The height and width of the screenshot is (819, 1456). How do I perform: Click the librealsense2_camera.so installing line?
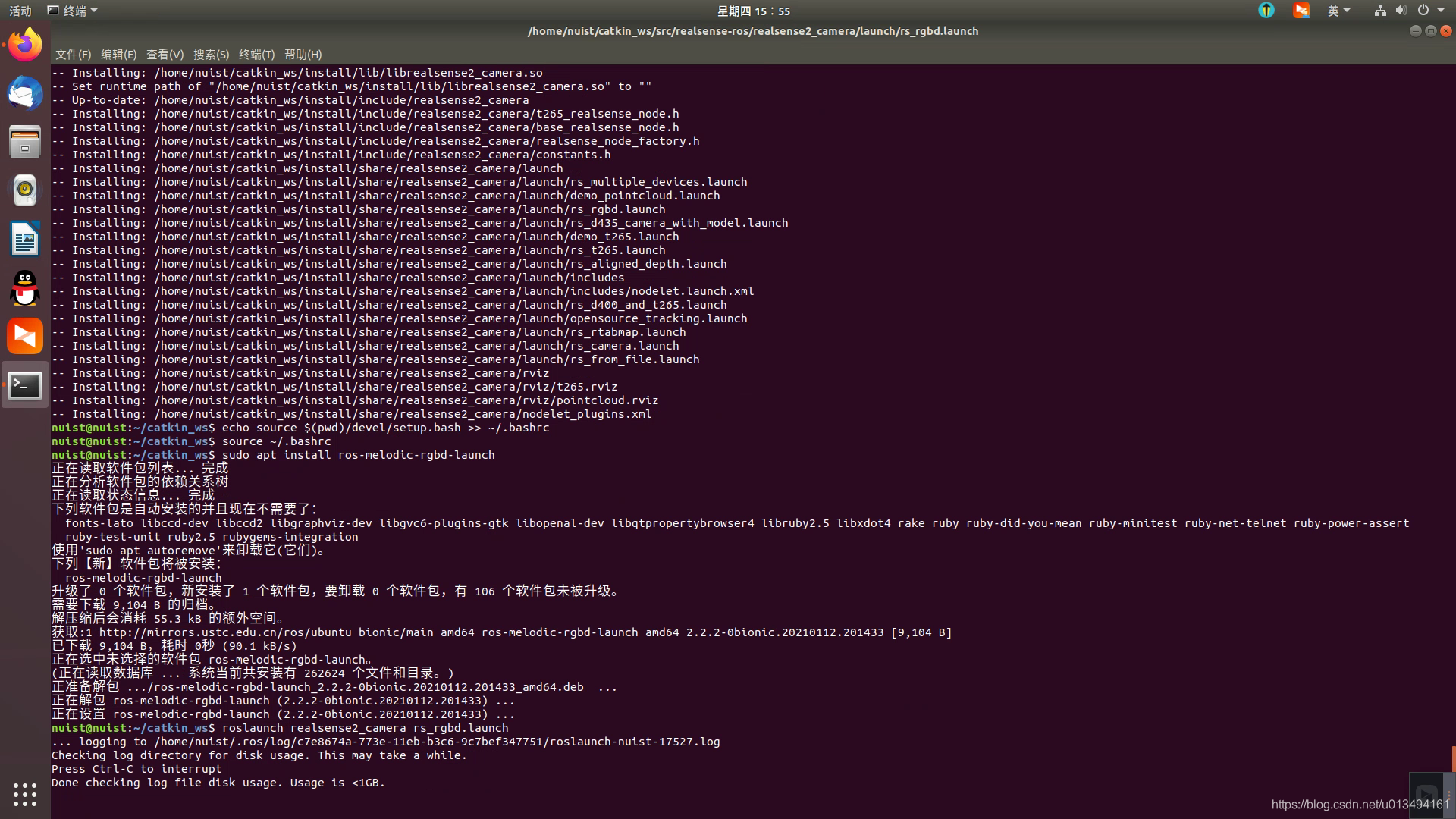(297, 73)
